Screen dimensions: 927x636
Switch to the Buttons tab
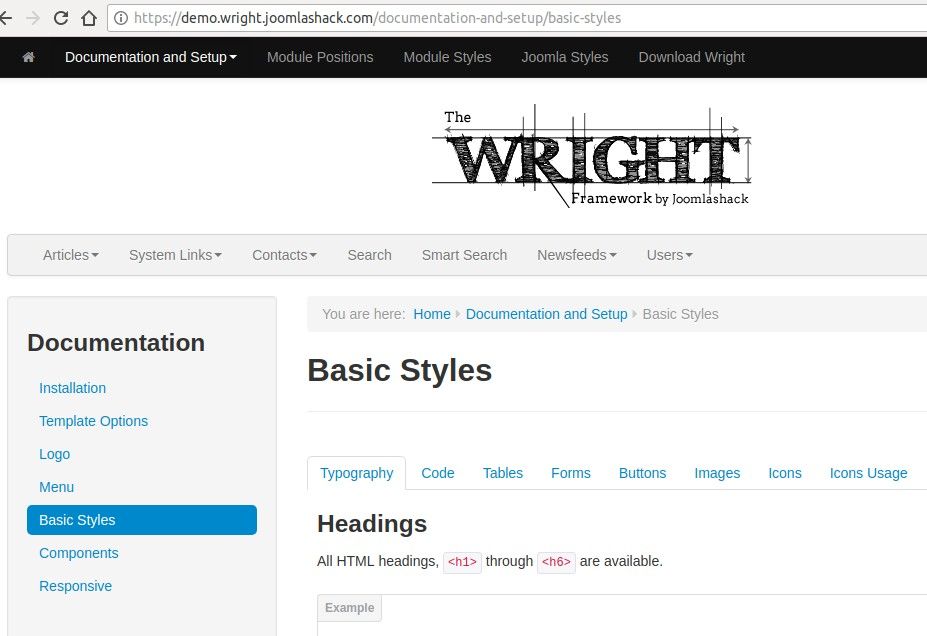(x=642, y=473)
